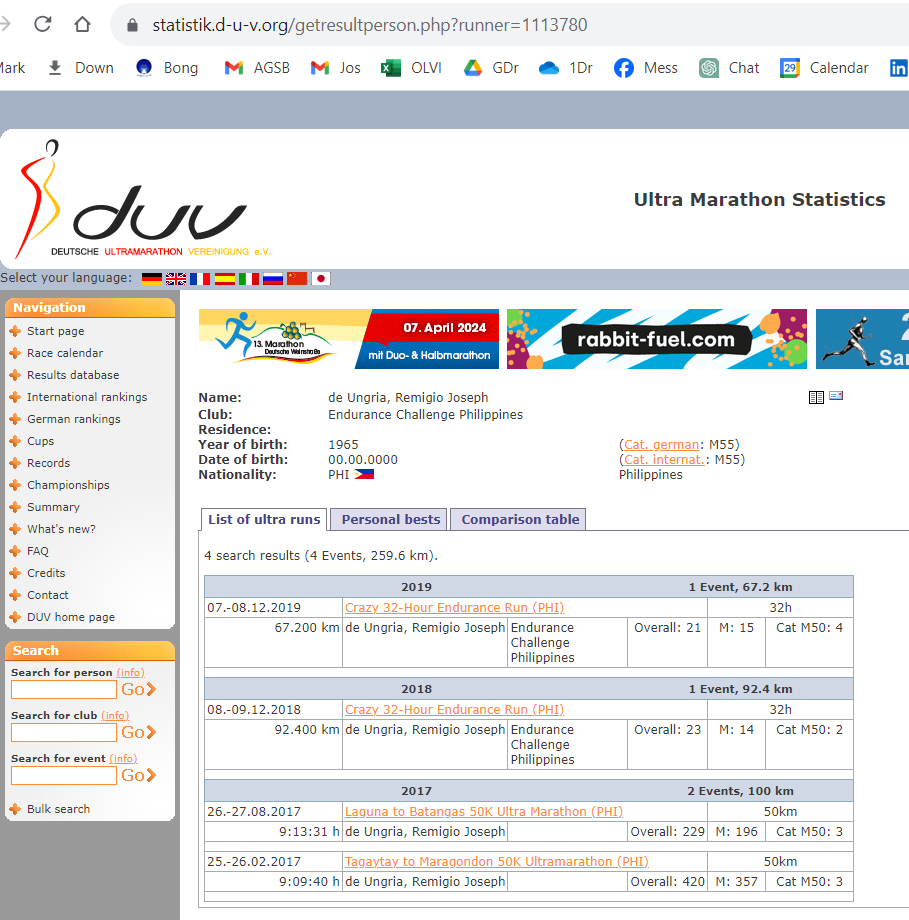909x920 pixels.
Task: Switch language using the German flag
Action: [x=152, y=279]
